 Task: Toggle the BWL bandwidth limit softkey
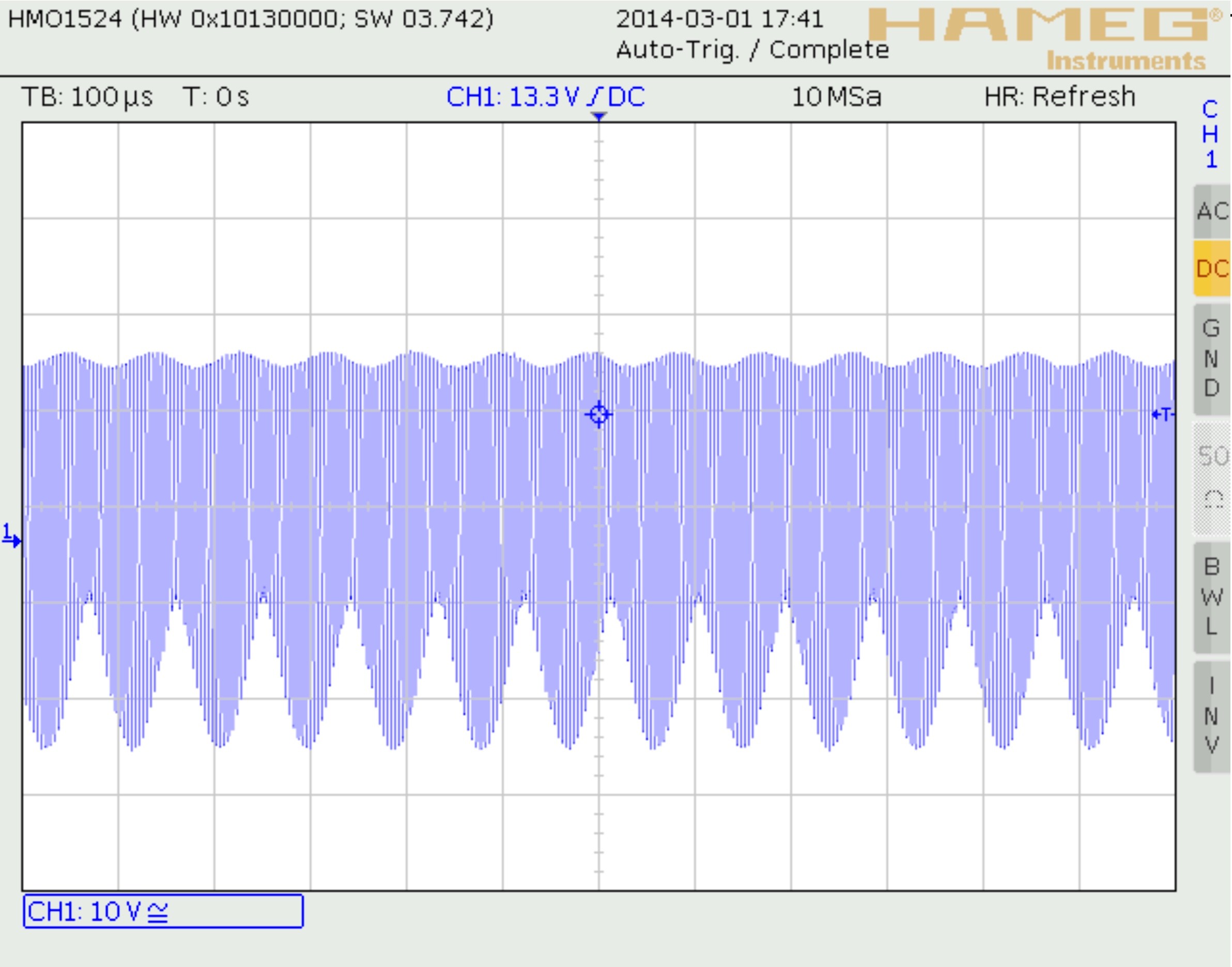[1212, 597]
